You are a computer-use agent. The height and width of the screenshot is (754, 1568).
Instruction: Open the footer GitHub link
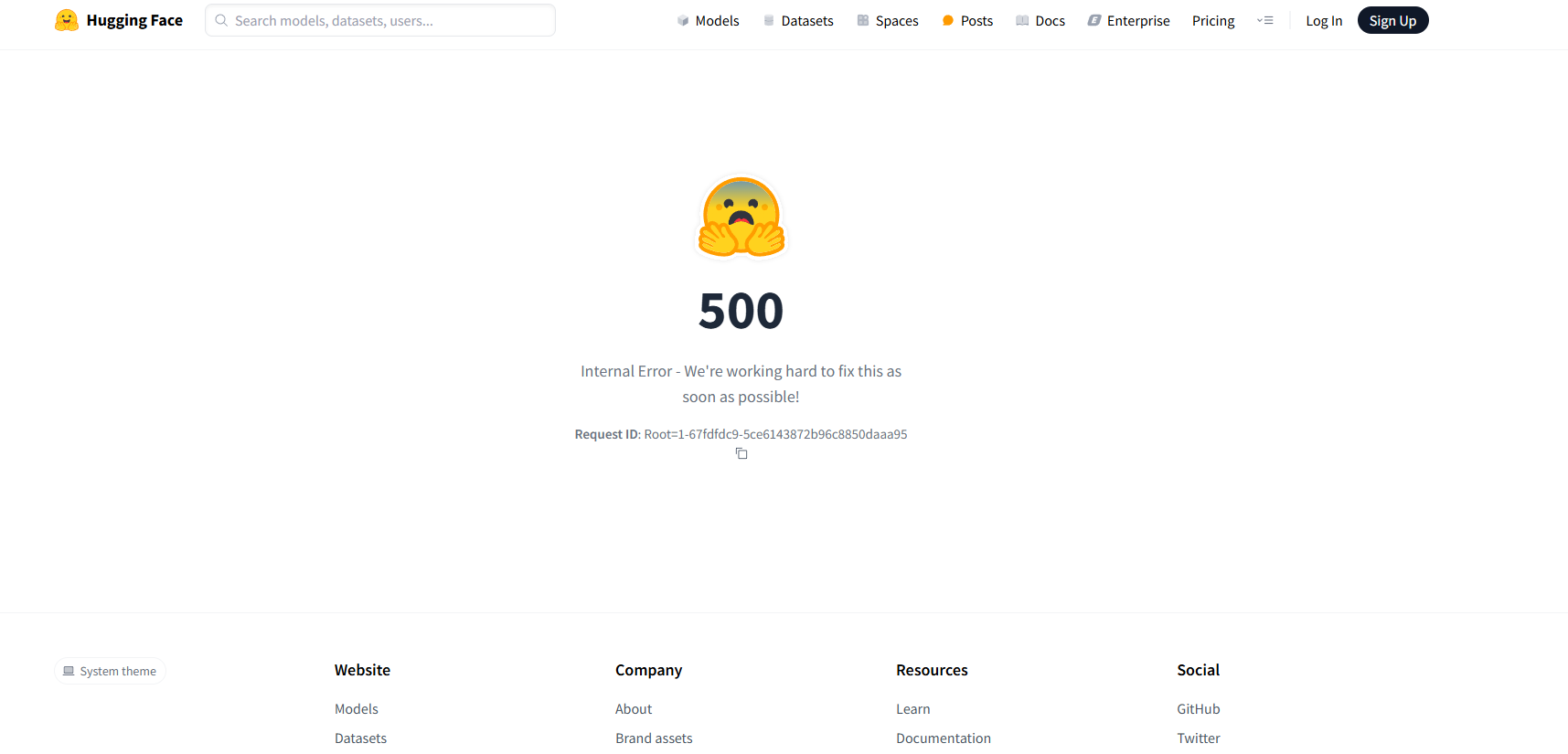(x=1199, y=709)
